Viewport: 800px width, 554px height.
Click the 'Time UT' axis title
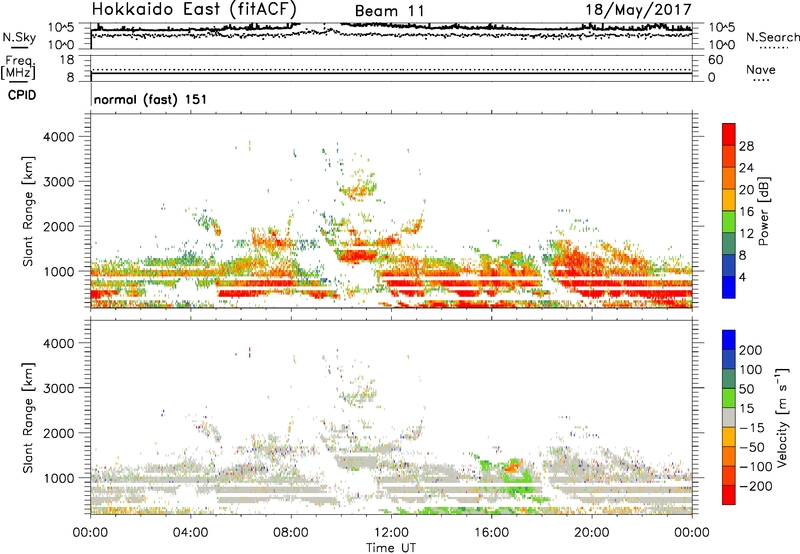click(x=391, y=548)
